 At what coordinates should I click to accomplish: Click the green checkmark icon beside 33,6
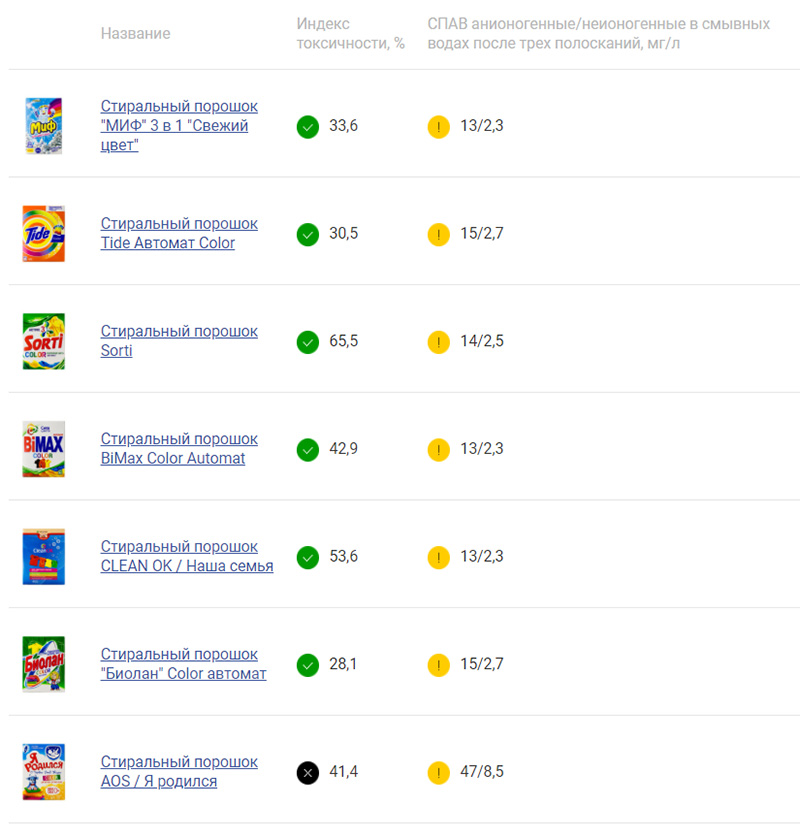tap(307, 127)
